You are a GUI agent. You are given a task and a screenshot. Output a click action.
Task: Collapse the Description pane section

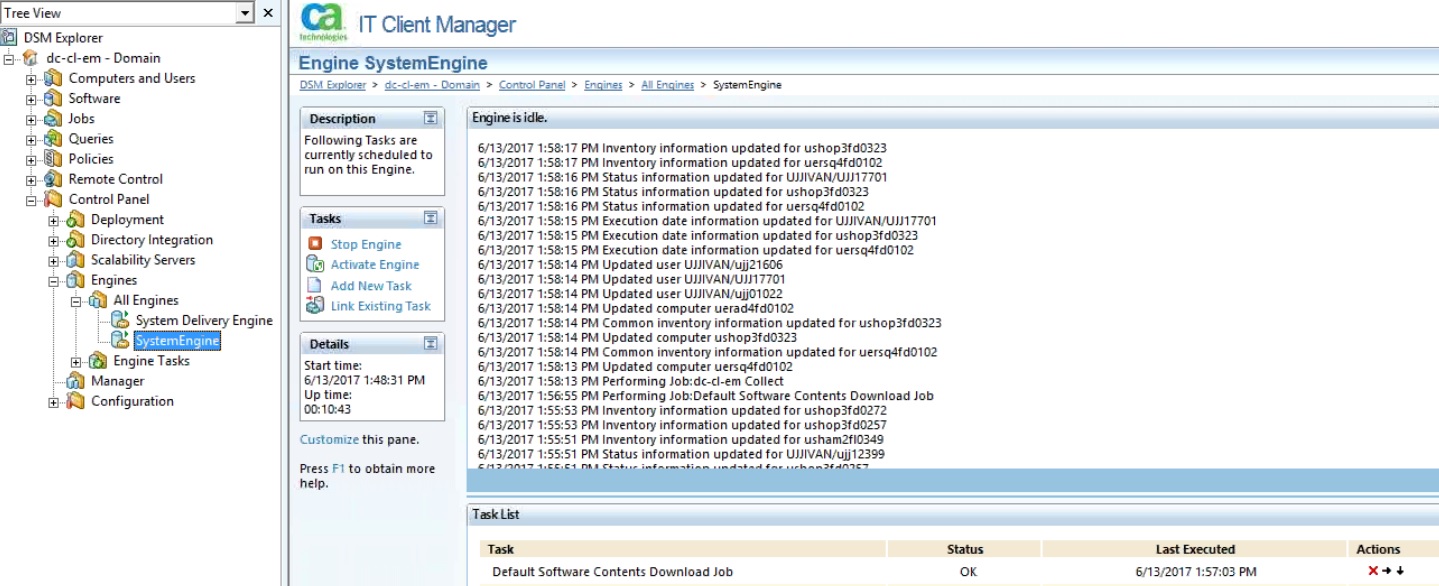point(430,118)
